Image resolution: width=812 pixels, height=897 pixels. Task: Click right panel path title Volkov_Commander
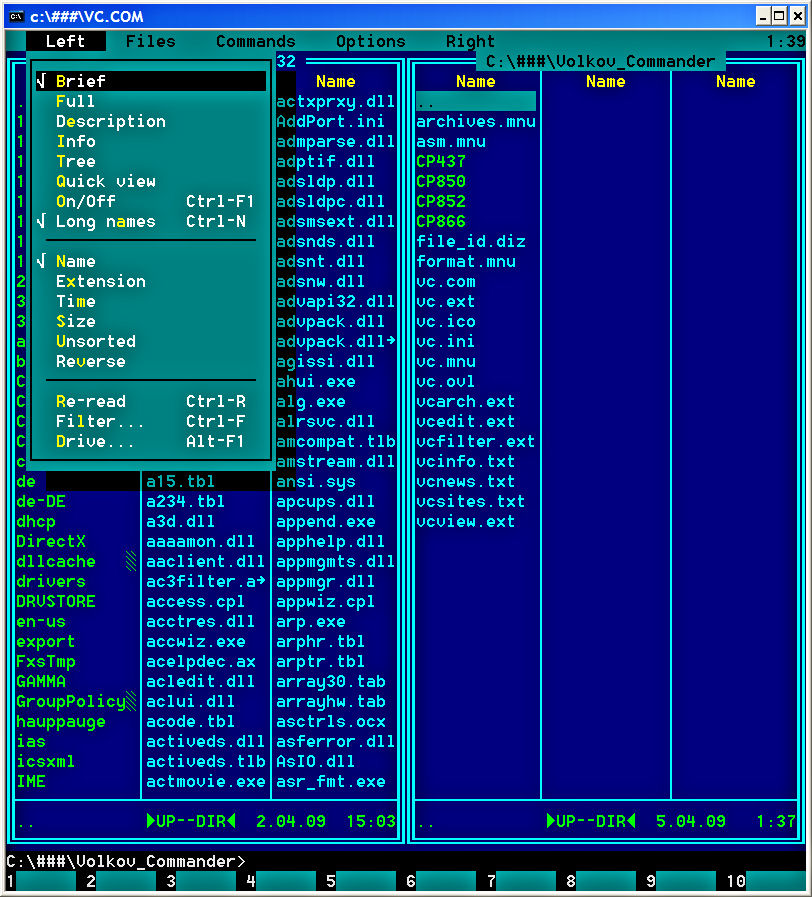(x=600, y=61)
